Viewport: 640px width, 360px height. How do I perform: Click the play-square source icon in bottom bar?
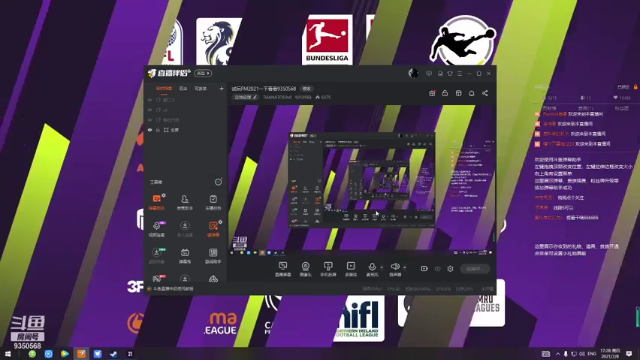[x=351, y=269]
